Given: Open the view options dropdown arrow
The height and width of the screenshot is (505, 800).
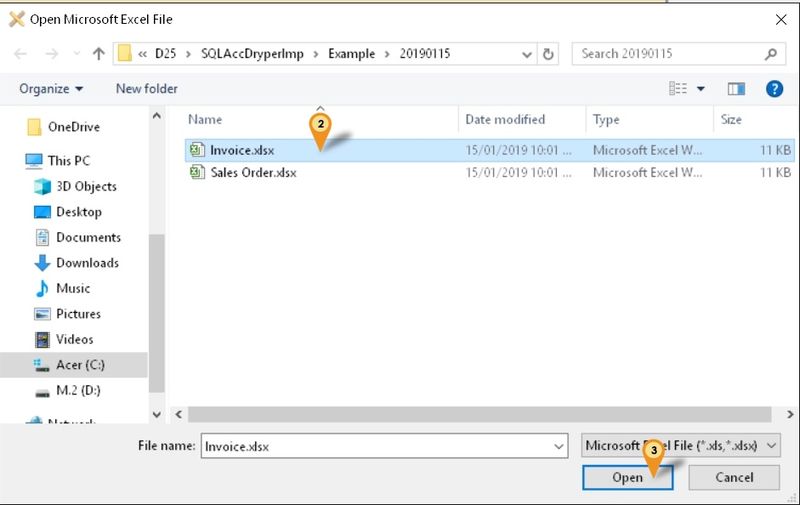Looking at the screenshot, I should (x=701, y=89).
